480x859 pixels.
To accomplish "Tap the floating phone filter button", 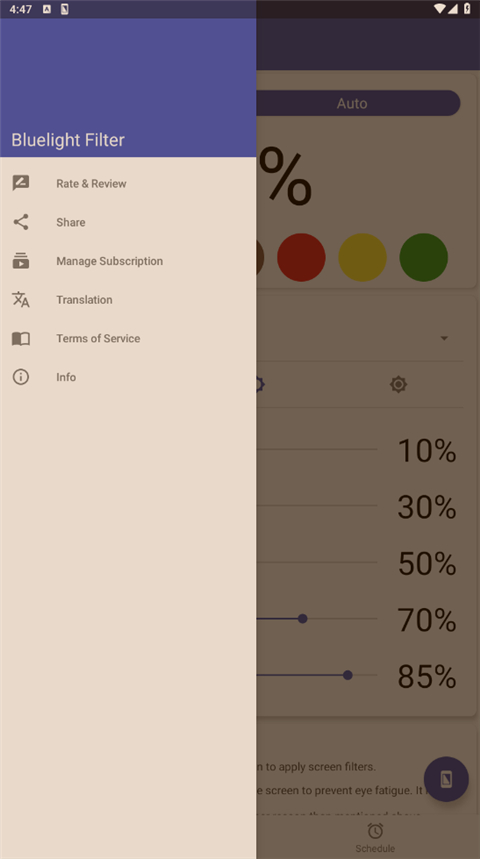I will coord(446,779).
